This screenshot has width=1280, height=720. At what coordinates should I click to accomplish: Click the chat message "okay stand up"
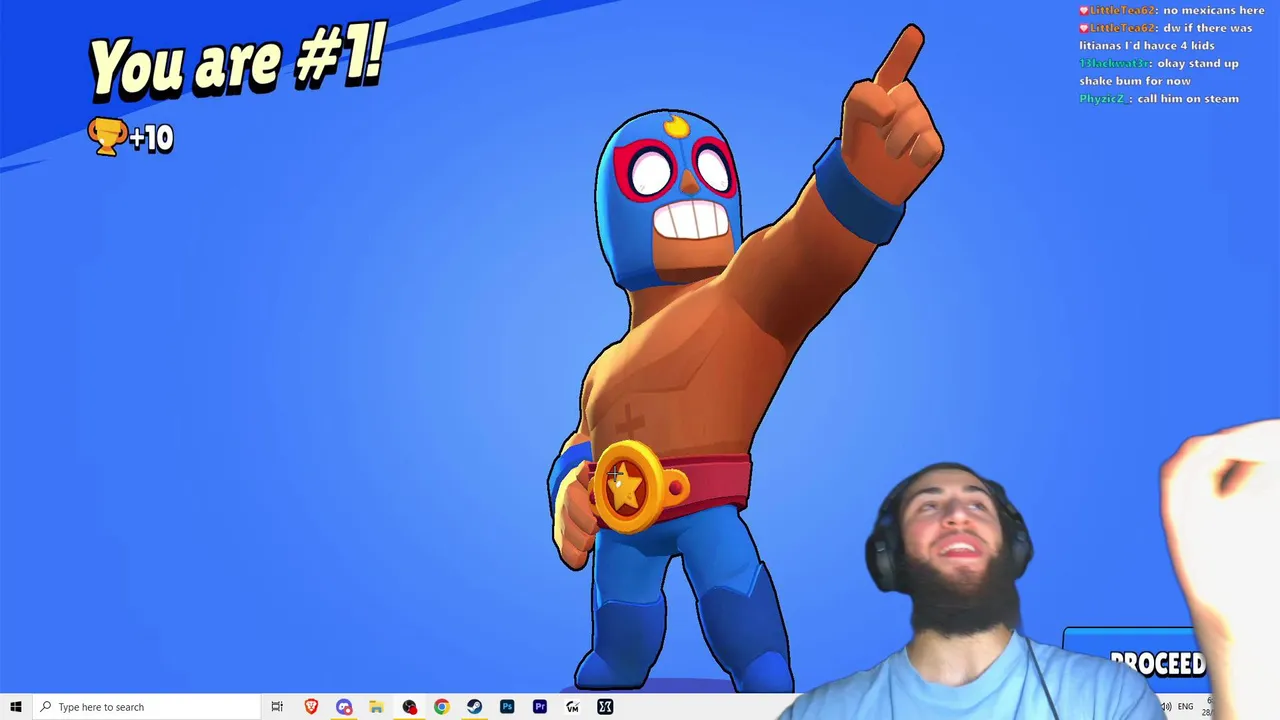[1198, 64]
